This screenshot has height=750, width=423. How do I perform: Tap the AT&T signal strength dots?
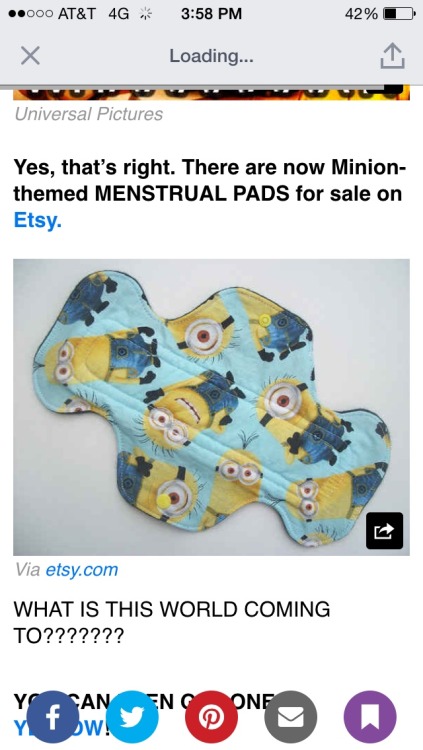click(30, 14)
